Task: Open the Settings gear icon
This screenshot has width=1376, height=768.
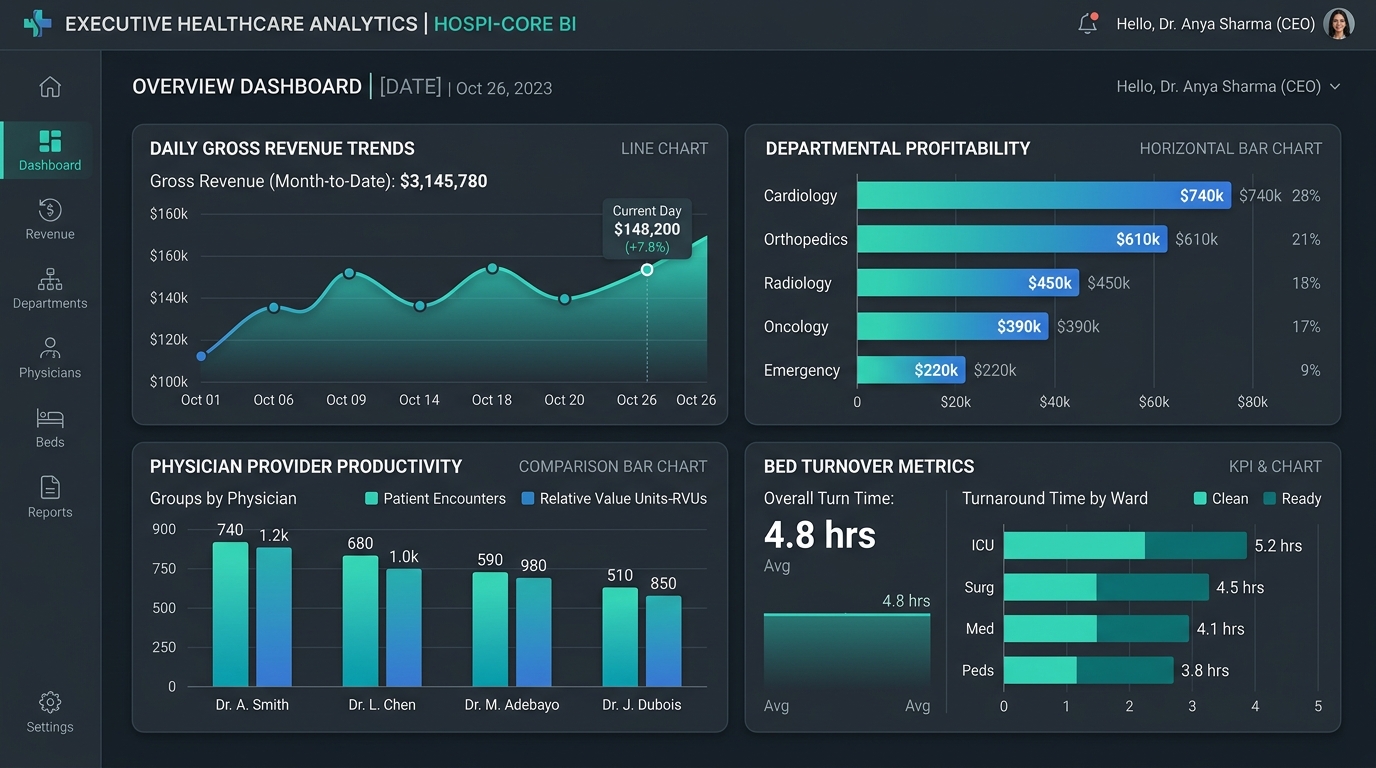Action: (x=50, y=702)
